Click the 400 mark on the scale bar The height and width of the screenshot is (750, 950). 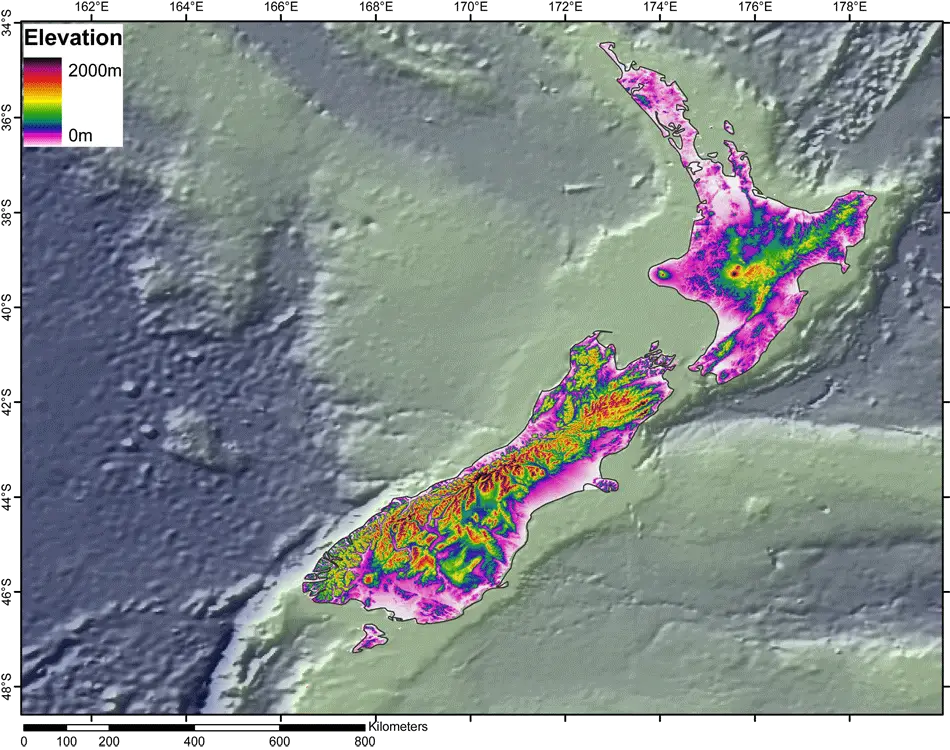[194, 742]
